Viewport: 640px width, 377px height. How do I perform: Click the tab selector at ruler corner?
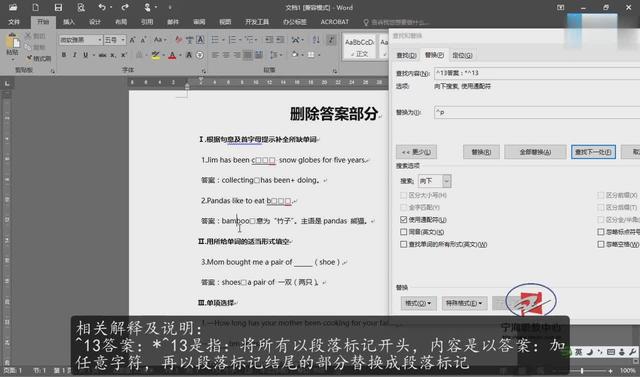pos(7,84)
